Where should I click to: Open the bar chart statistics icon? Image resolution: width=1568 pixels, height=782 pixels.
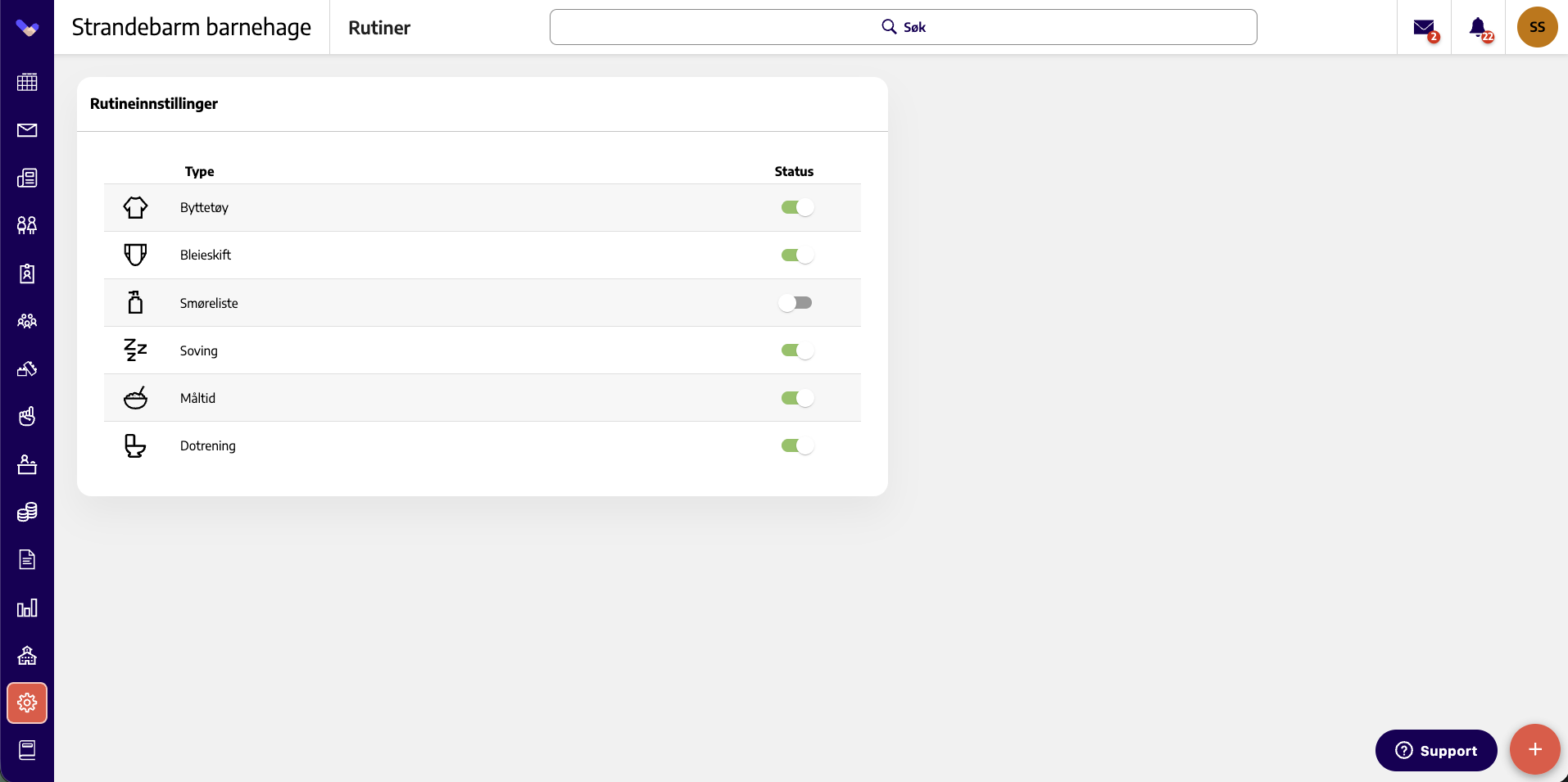[27, 608]
